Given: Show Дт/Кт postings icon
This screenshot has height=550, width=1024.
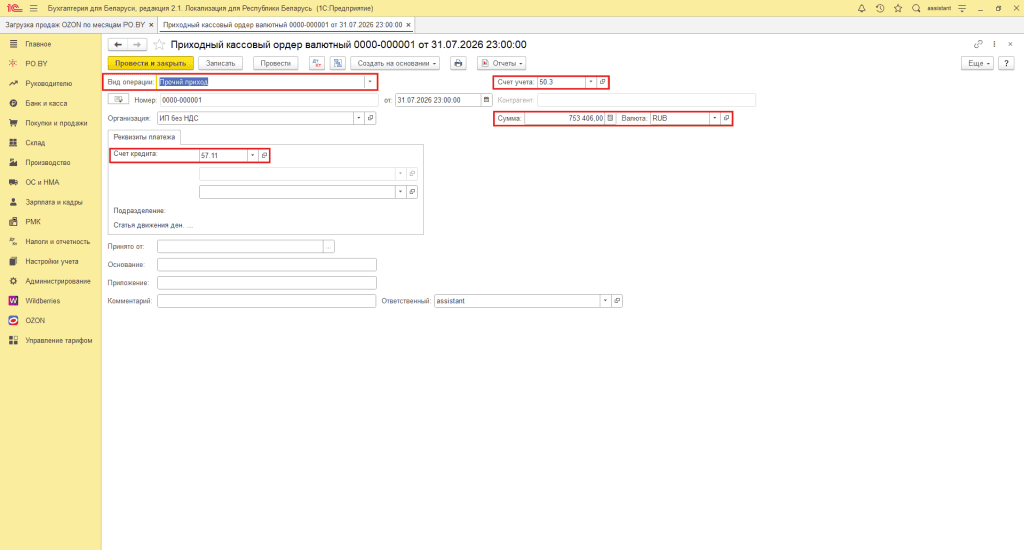Looking at the screenshot, I should (317, 63).
